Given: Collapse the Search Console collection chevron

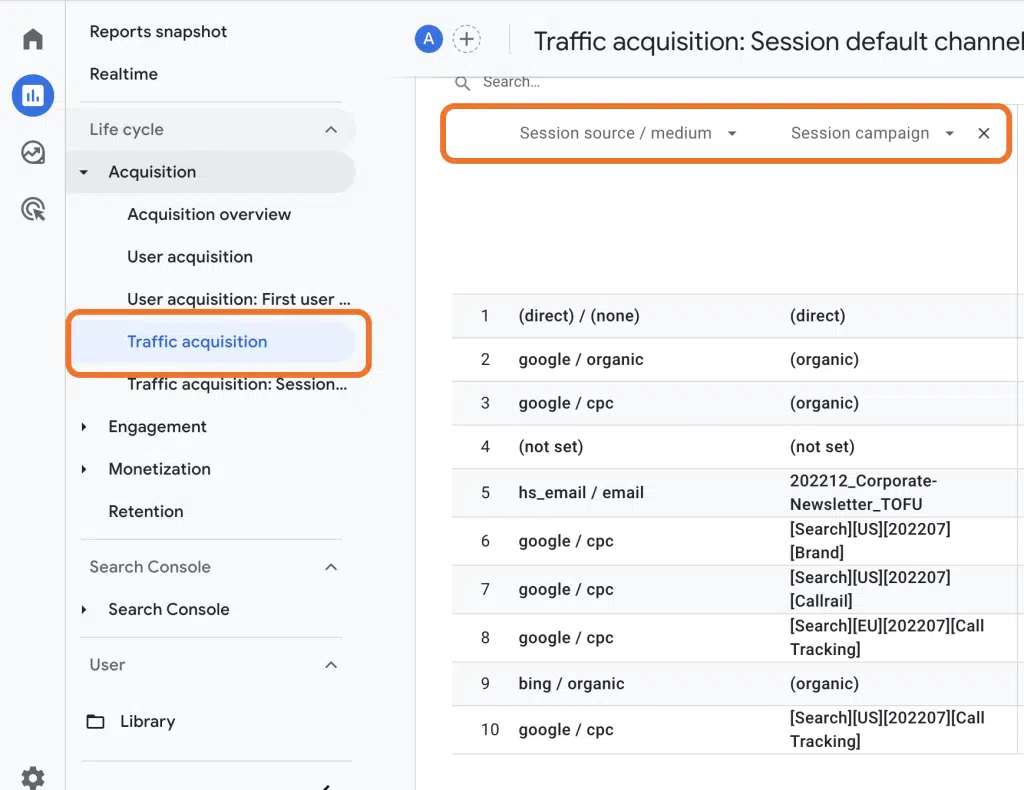Looking at the screenshot, I should 331,567.
